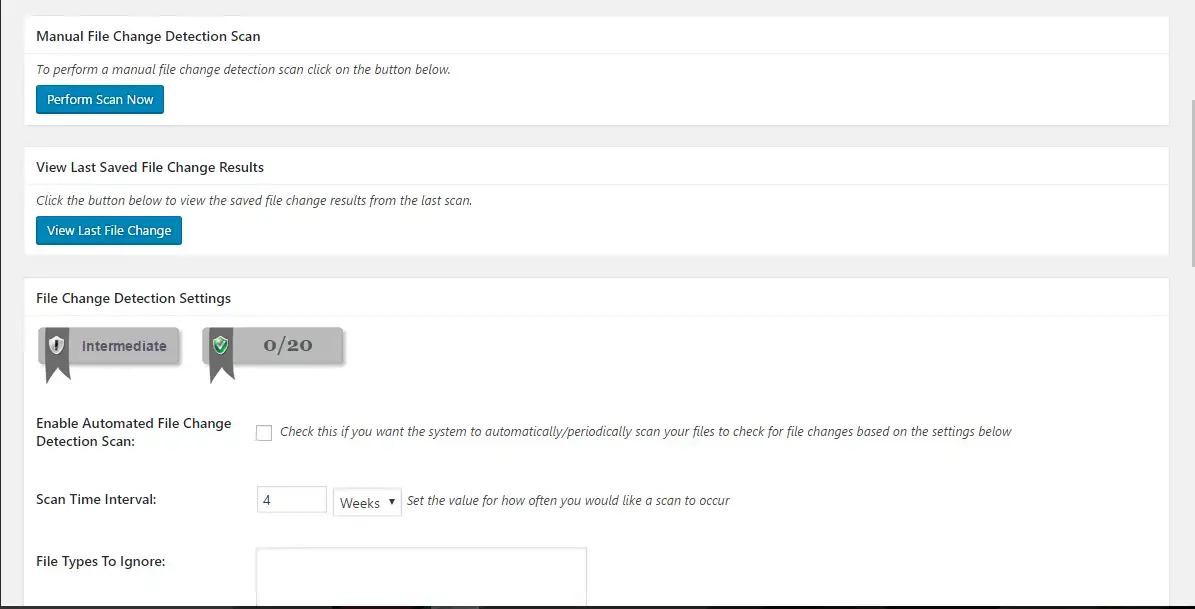Click the Enable Automated File Change Detection Scan label
The height and width of the screenshot is (609, 1195).
[133, 432]
